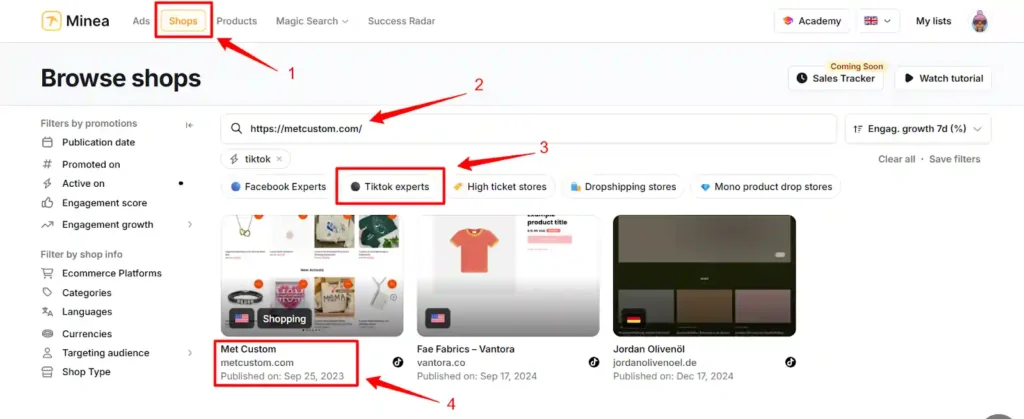The width and height of the screenshot is (1024, 419).
Task: Click the search magnifier icon
Action: [236, 129]
